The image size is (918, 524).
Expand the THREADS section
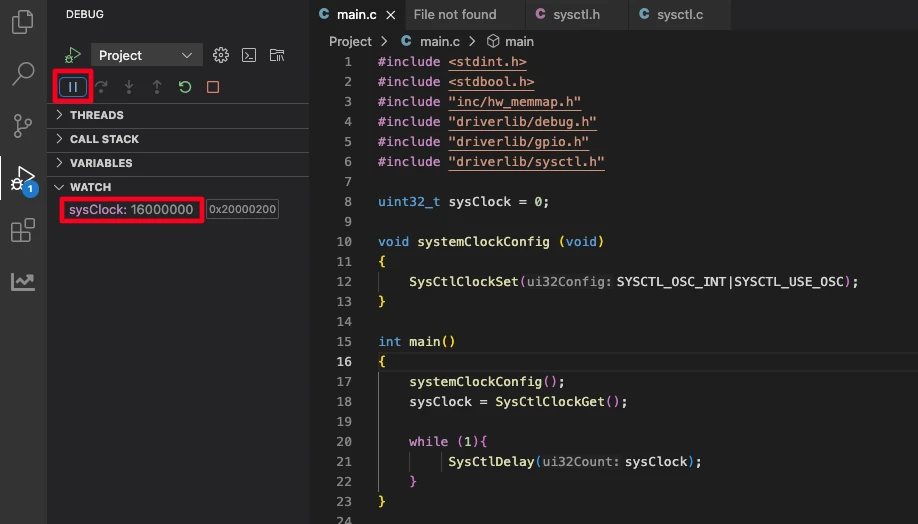[x=97, y=115]
